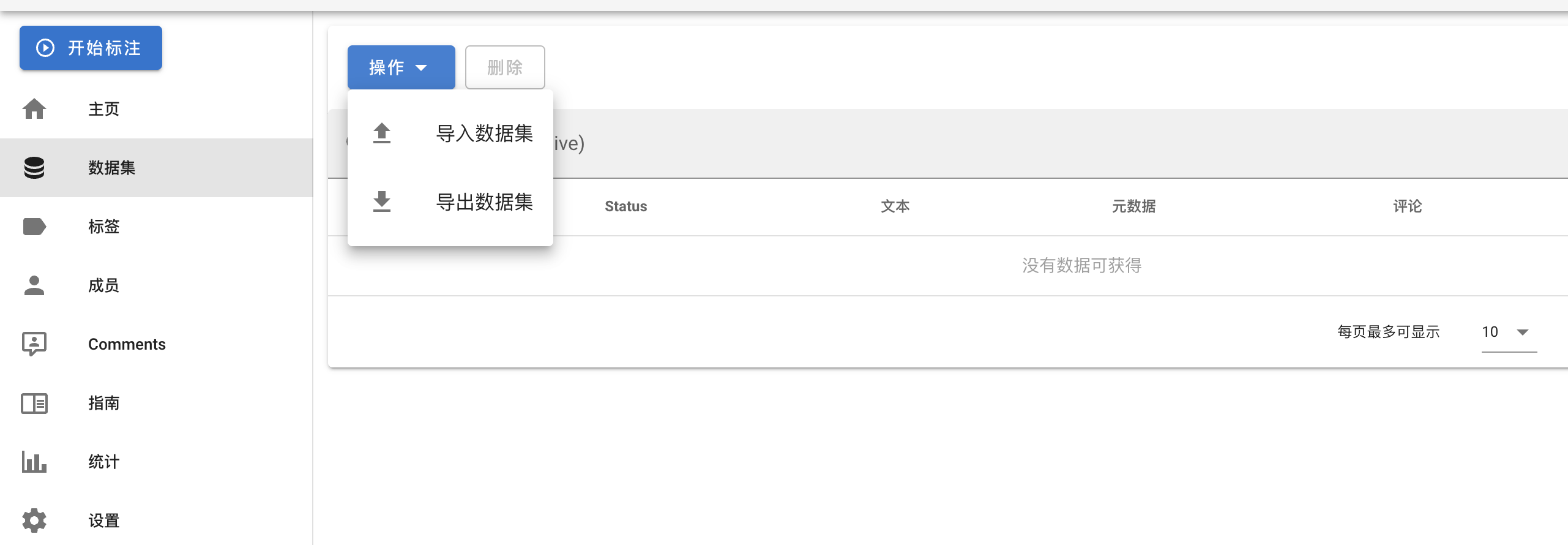Viewport: 1568px width, 545px height.
Task: Click the 删除 delete button
Action: 505,67
